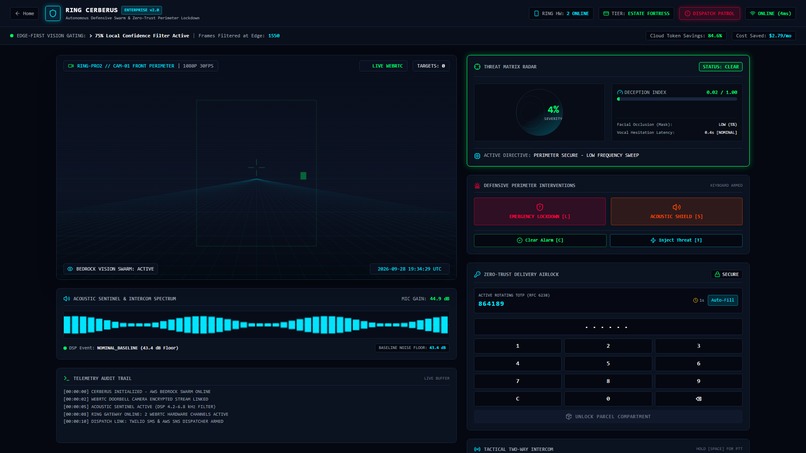Image resolution: width=806 pixels, height=453 pixels.
Task: Click the Auto-Fill button
Action: coord(722,300)
